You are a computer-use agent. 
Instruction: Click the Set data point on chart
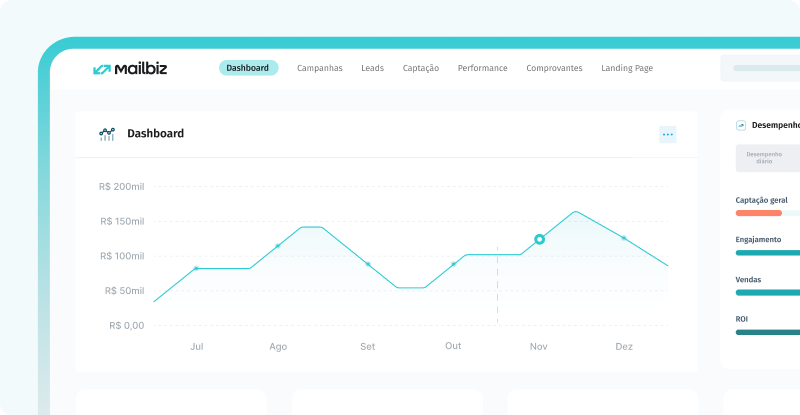[368, 264]
